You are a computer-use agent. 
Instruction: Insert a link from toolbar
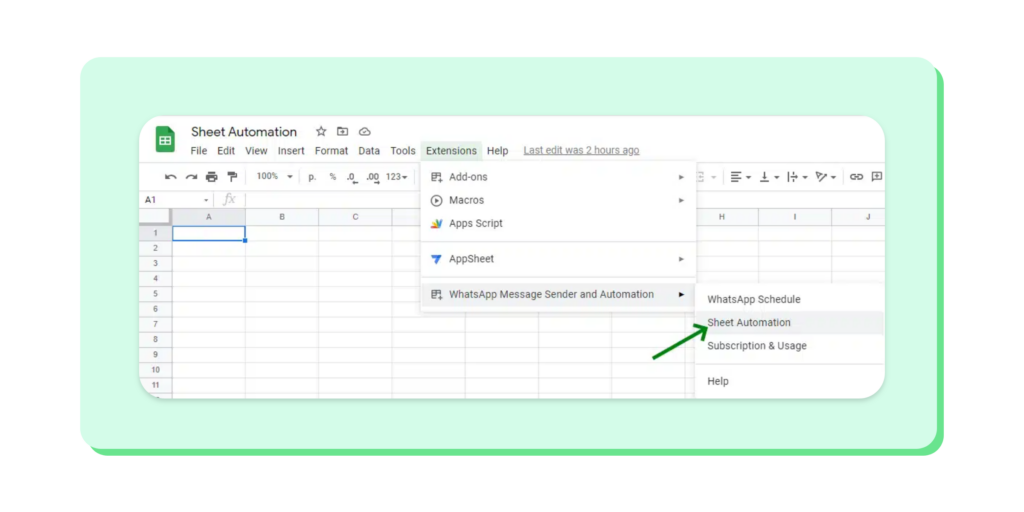point(856,177)
